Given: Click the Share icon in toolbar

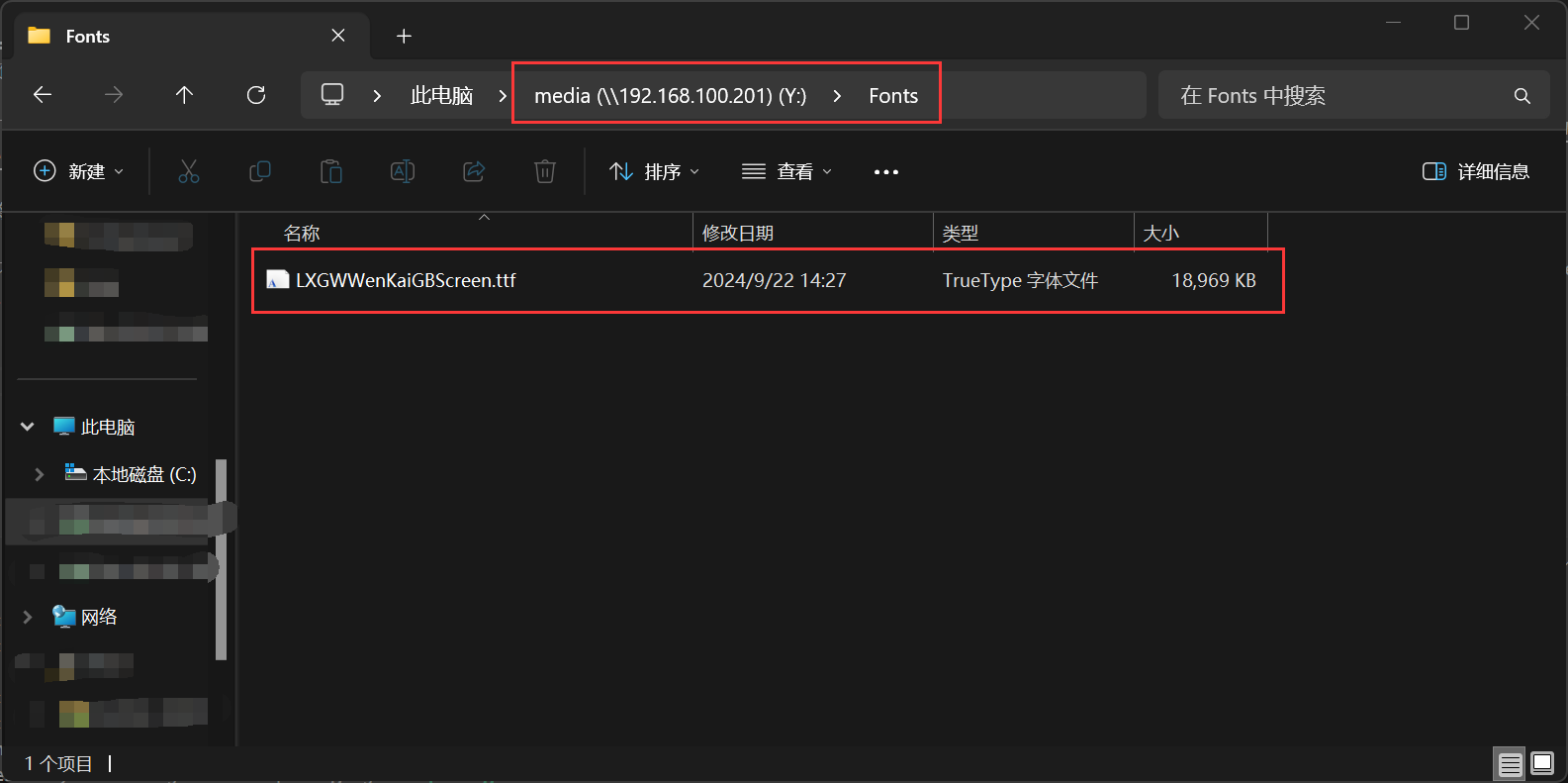Looking at the screenshot, I should click(x=474, y=171).
